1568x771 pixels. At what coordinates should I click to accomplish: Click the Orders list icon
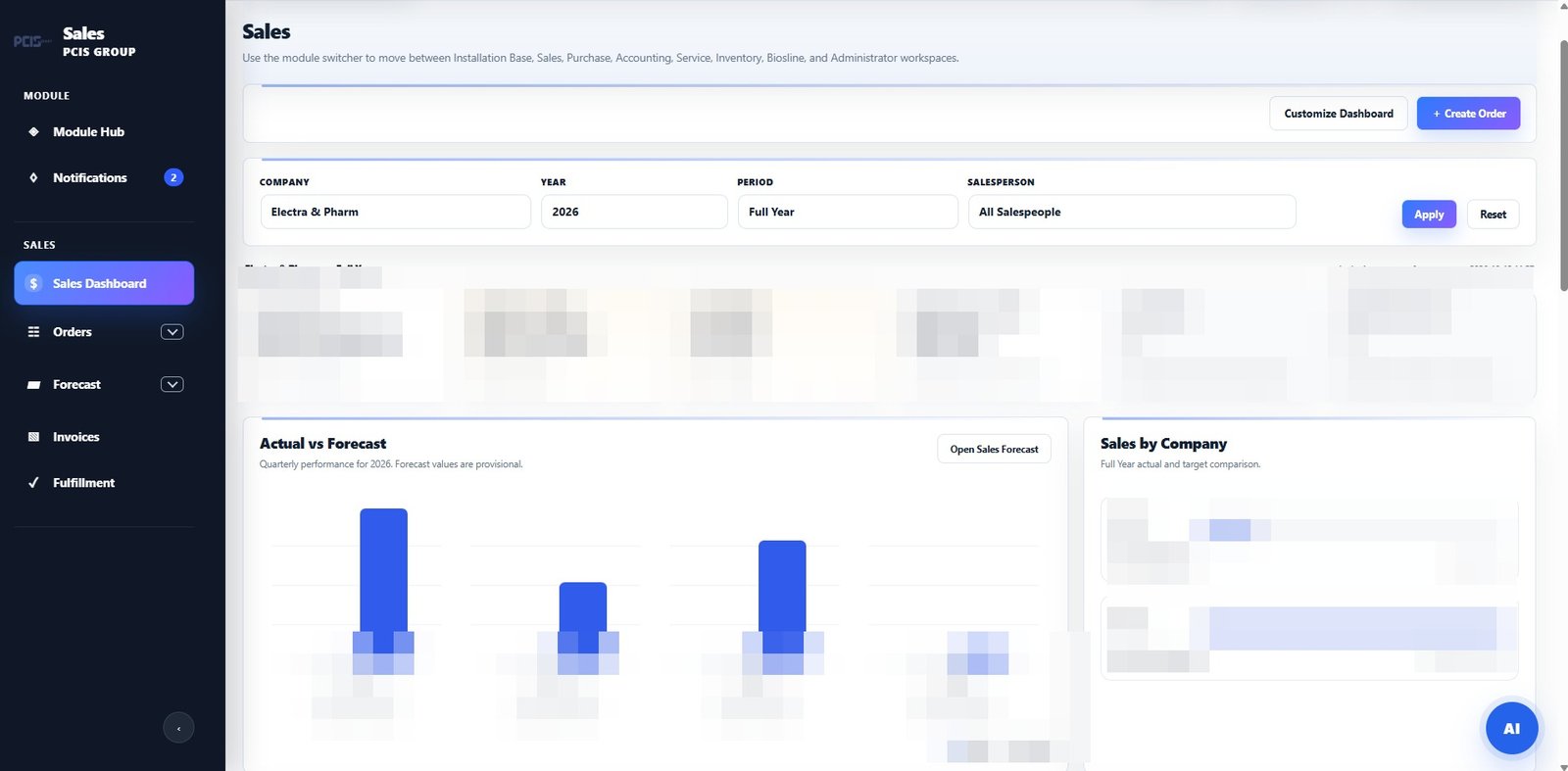pyautogui.click(x=33, y=332)
